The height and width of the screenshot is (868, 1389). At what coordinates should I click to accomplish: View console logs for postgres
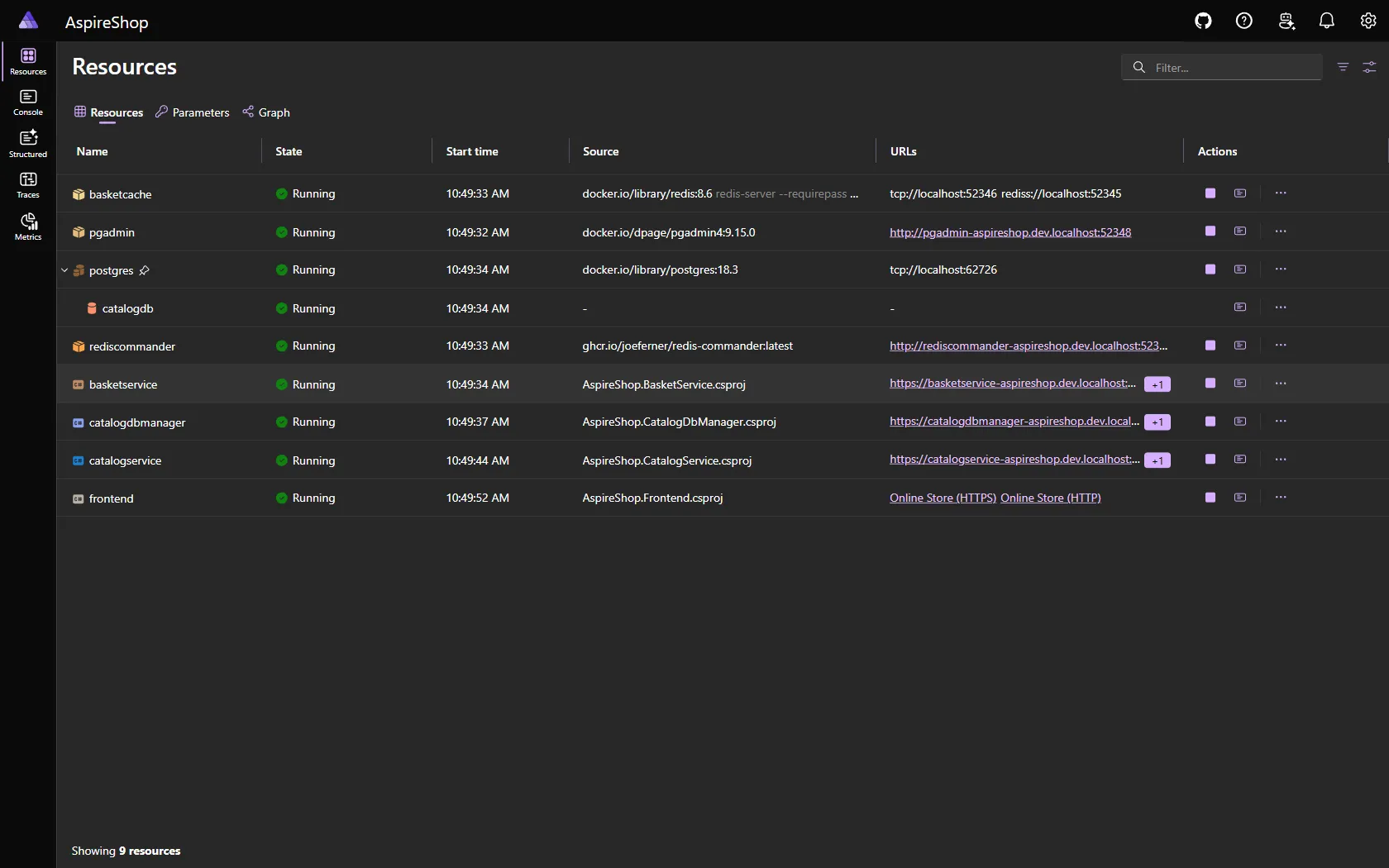[1240, 269]
